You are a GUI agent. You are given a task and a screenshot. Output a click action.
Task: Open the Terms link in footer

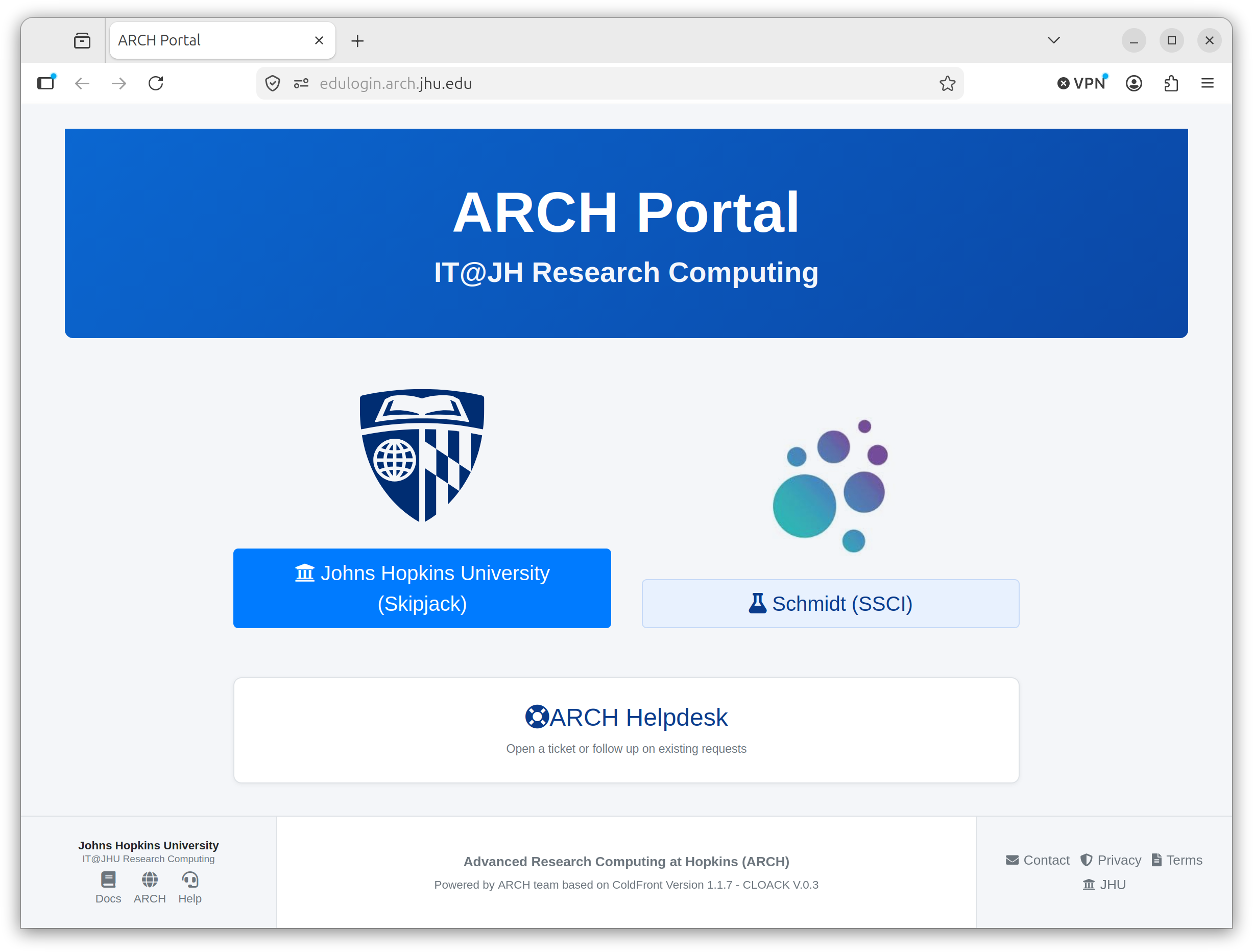click(x=1177, y=860)
